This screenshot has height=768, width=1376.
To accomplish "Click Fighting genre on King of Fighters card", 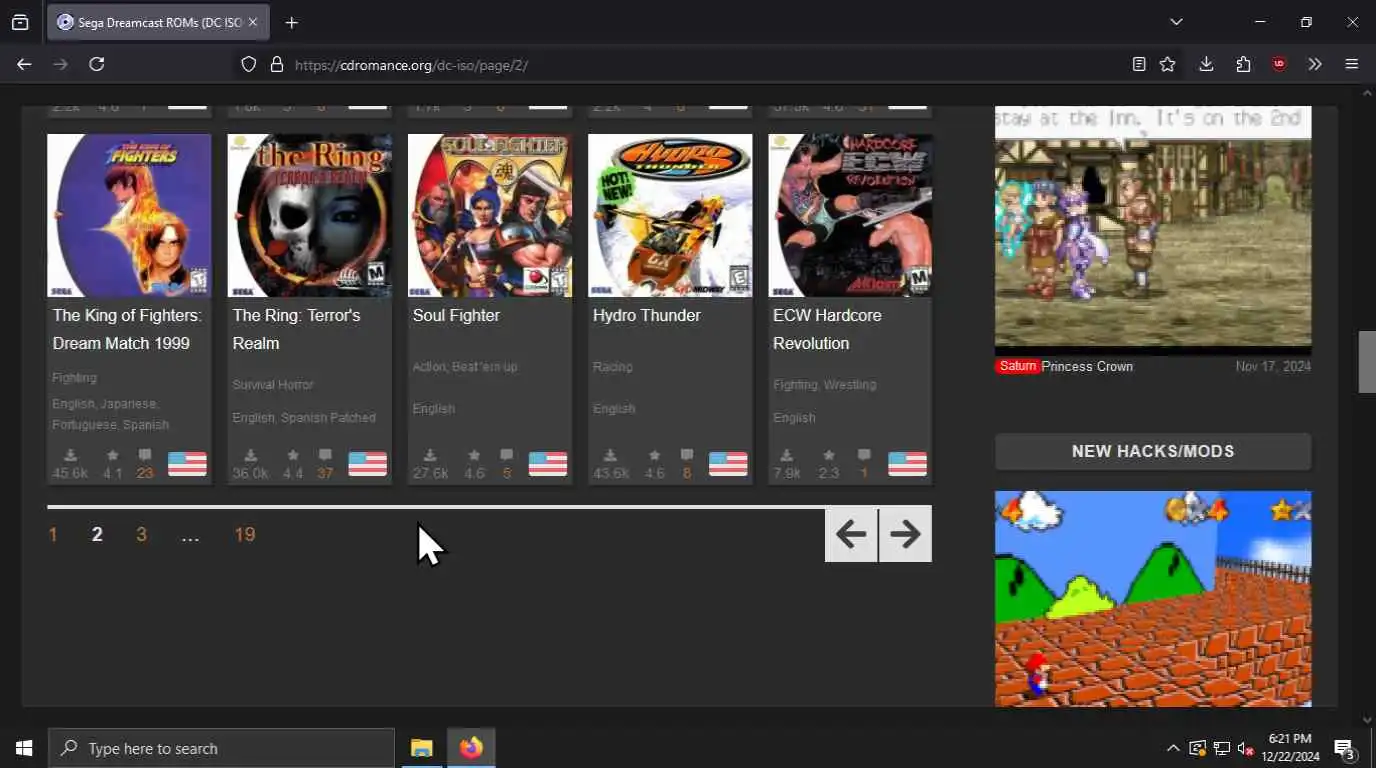I will (x=74, y=378).
